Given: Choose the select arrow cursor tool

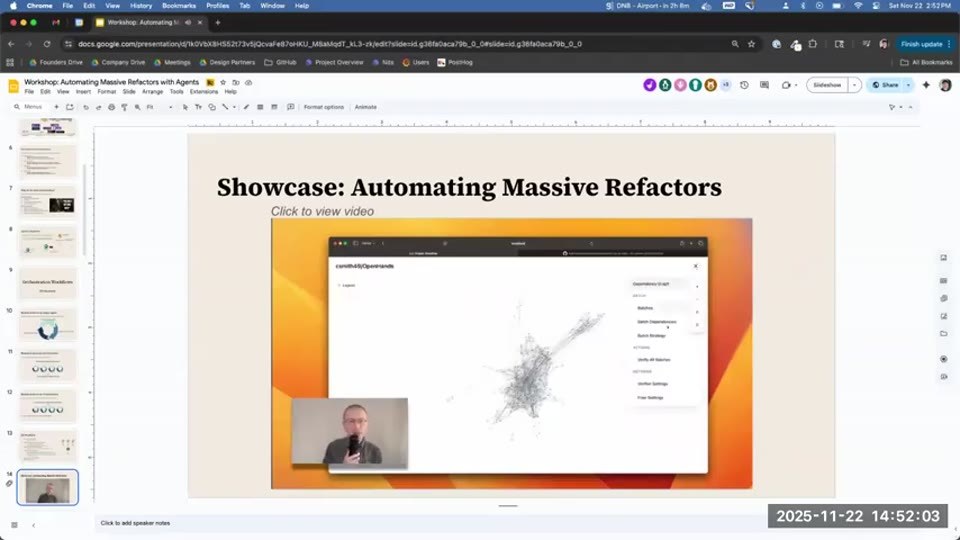Looking at the screenshot, I should coord(186,107).
